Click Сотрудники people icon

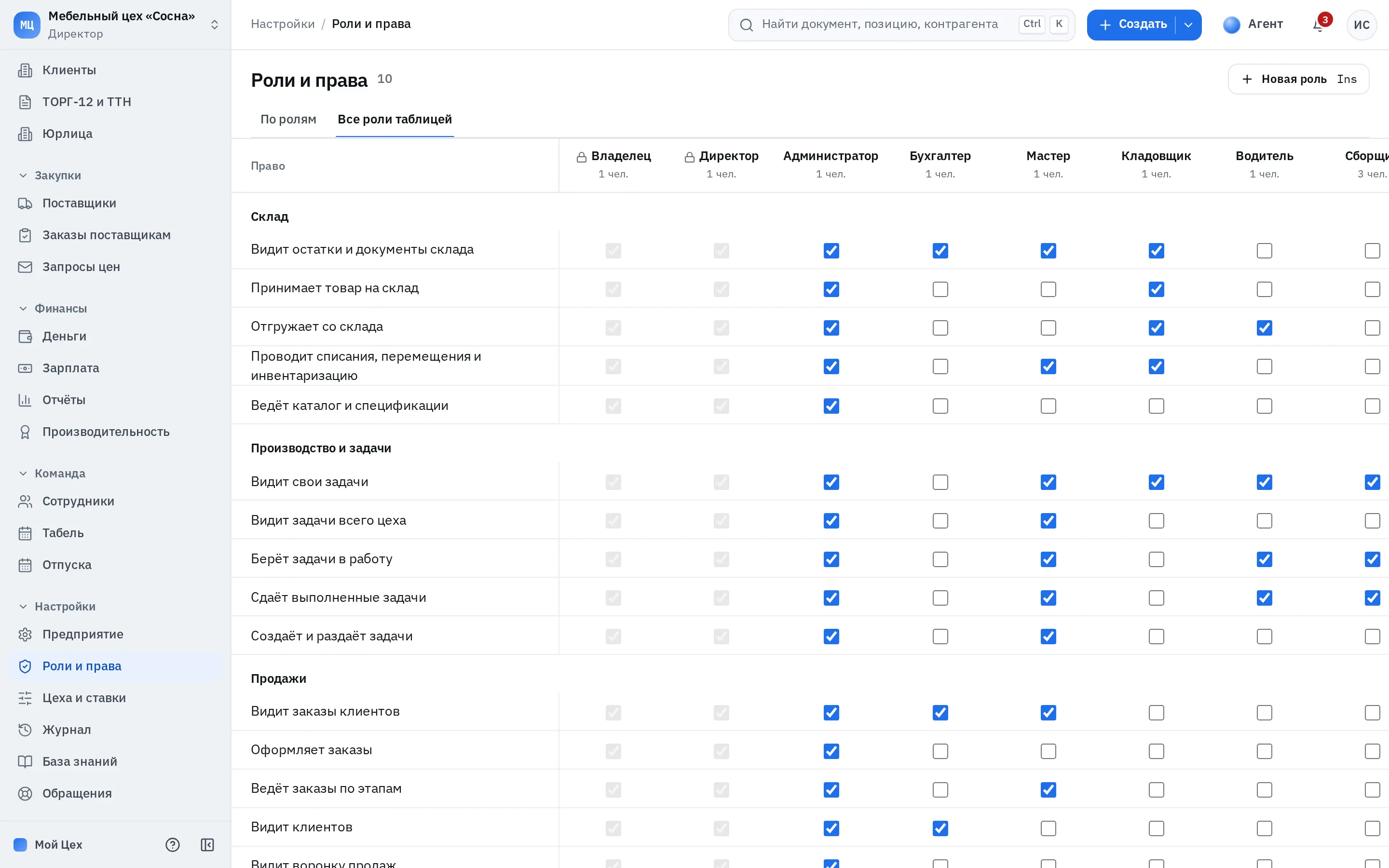point(25,502)
